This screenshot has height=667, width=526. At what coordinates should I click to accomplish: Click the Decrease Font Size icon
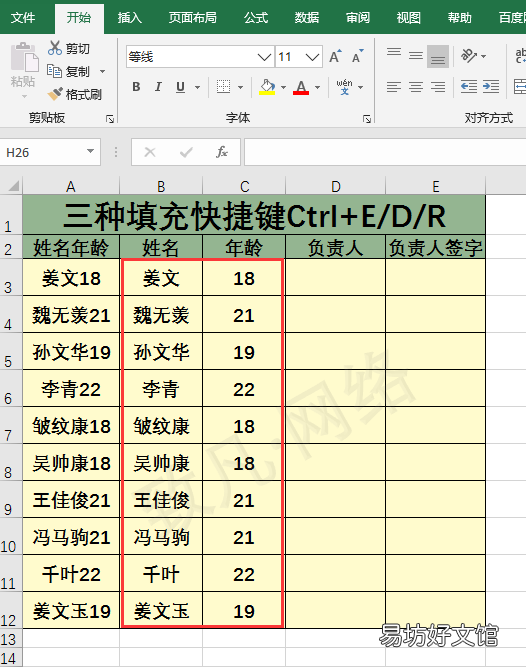coord(358,57)
